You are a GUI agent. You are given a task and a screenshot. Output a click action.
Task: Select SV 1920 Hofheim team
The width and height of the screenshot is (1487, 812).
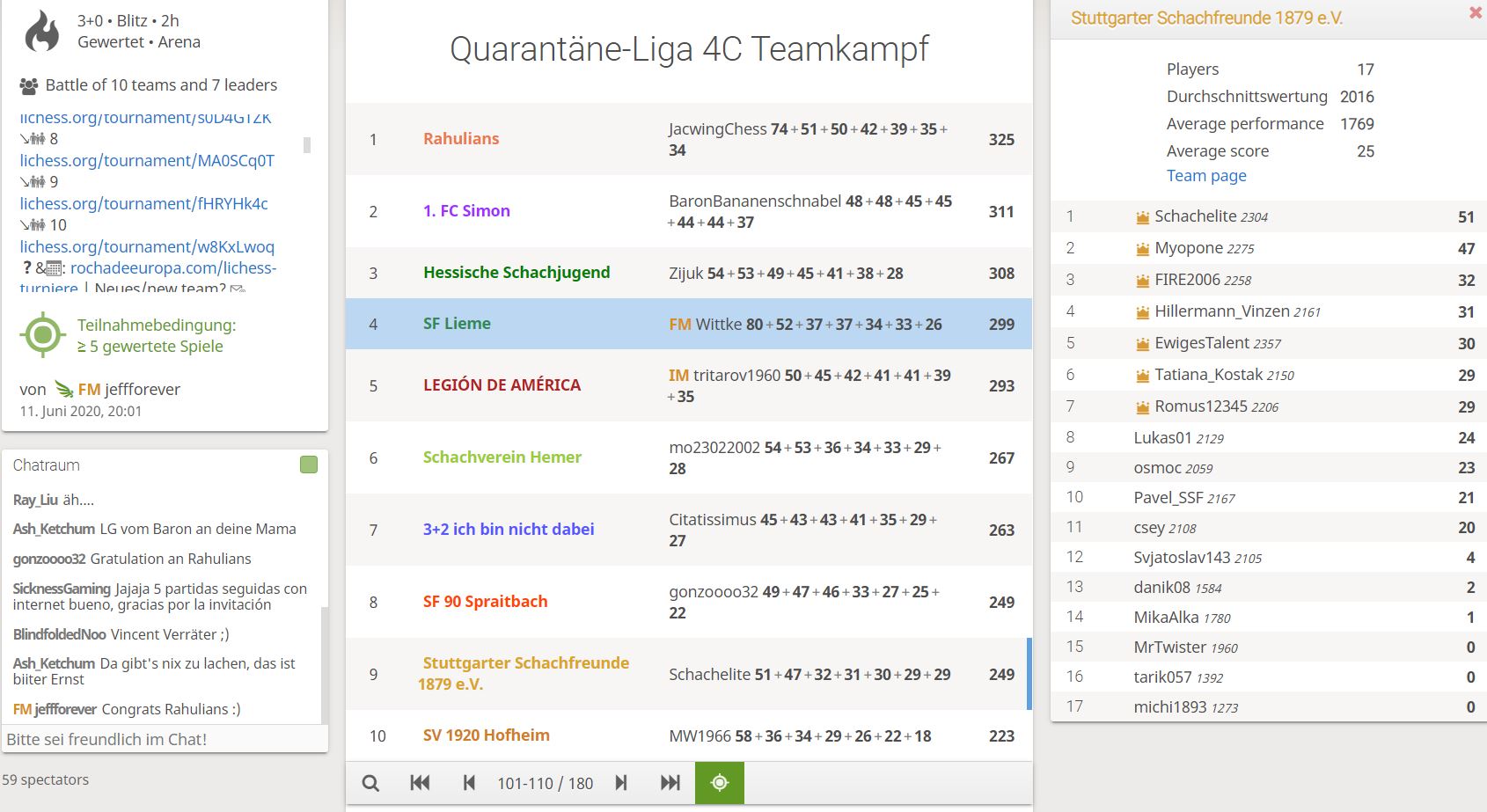487,735
